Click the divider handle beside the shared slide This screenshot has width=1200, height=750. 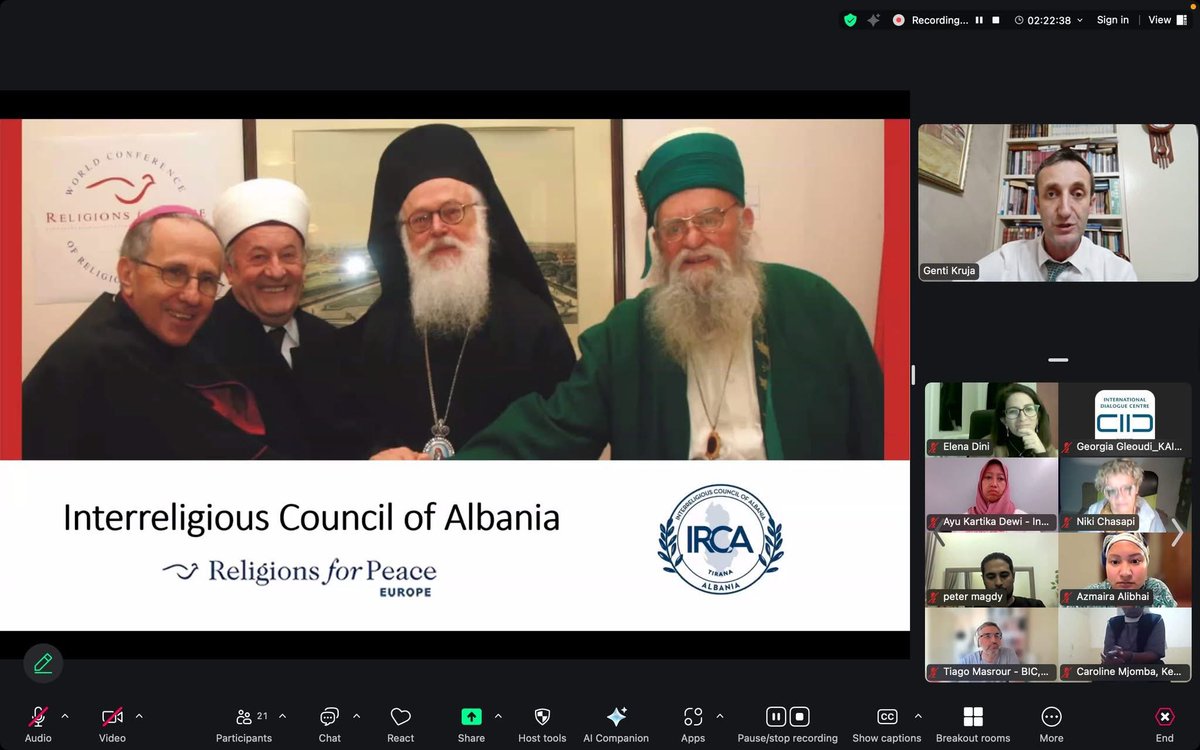point(912,375)
